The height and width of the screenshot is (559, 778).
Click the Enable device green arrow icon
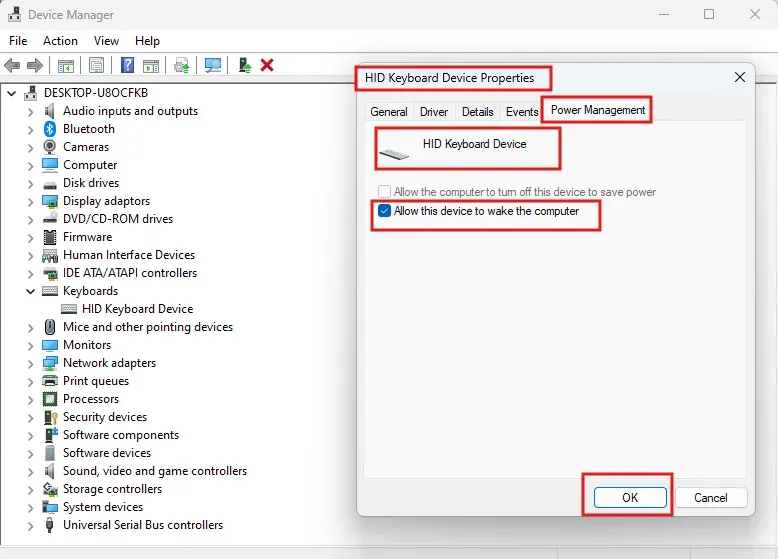tap(245, 65)
